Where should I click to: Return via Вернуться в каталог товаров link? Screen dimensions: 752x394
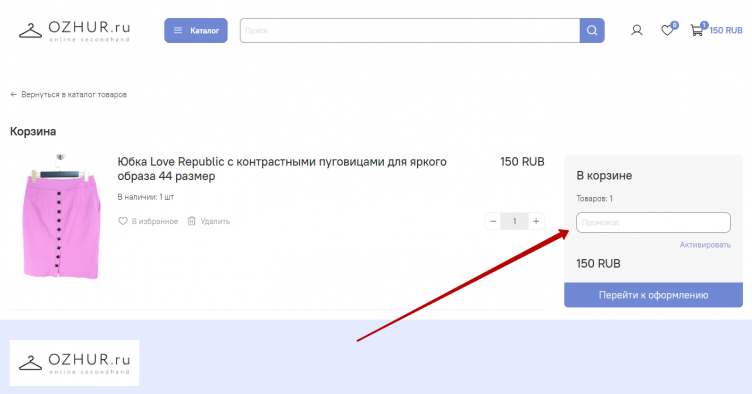click(x=69, y=94)
